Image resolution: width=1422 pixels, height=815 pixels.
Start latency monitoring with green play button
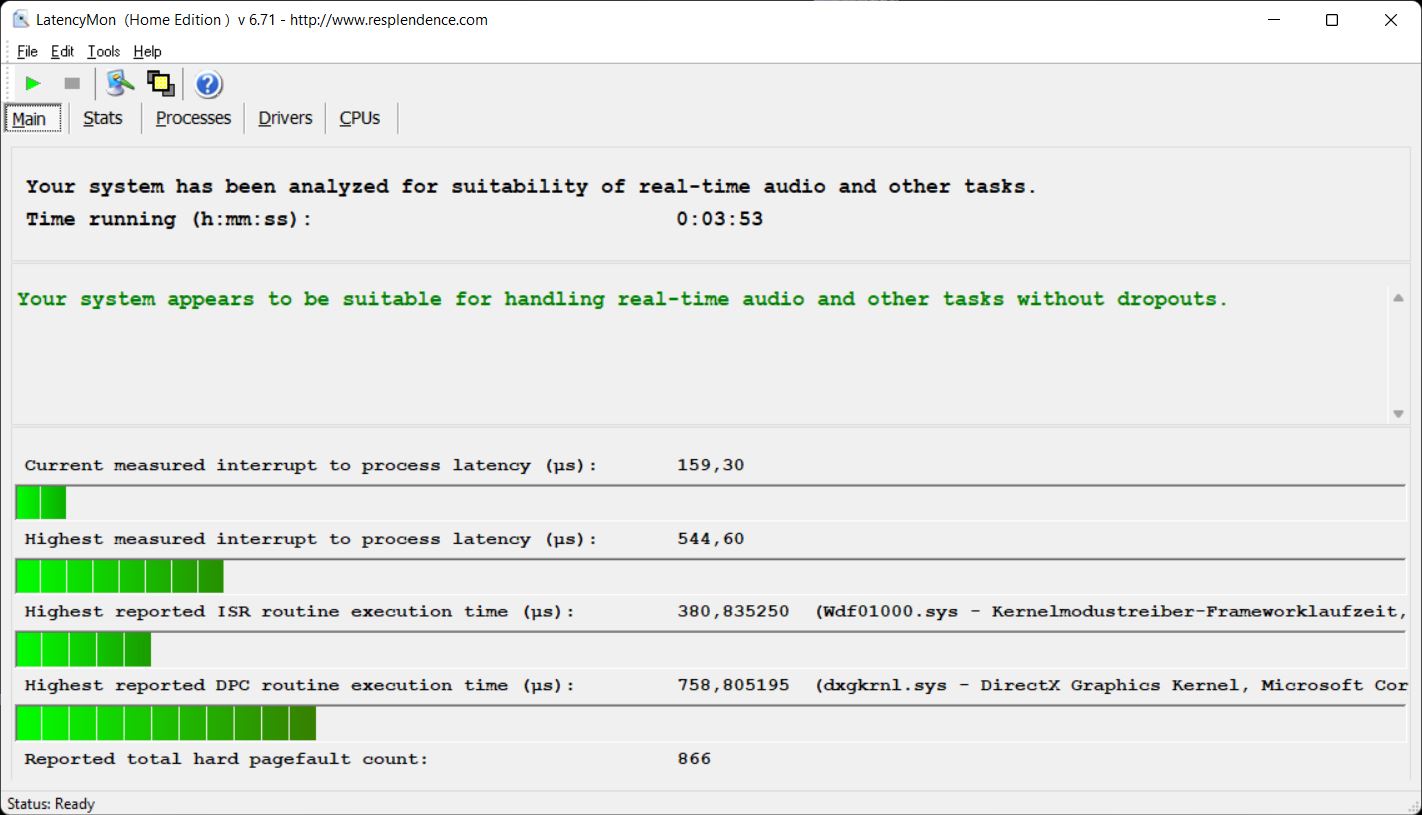point(33,84)
